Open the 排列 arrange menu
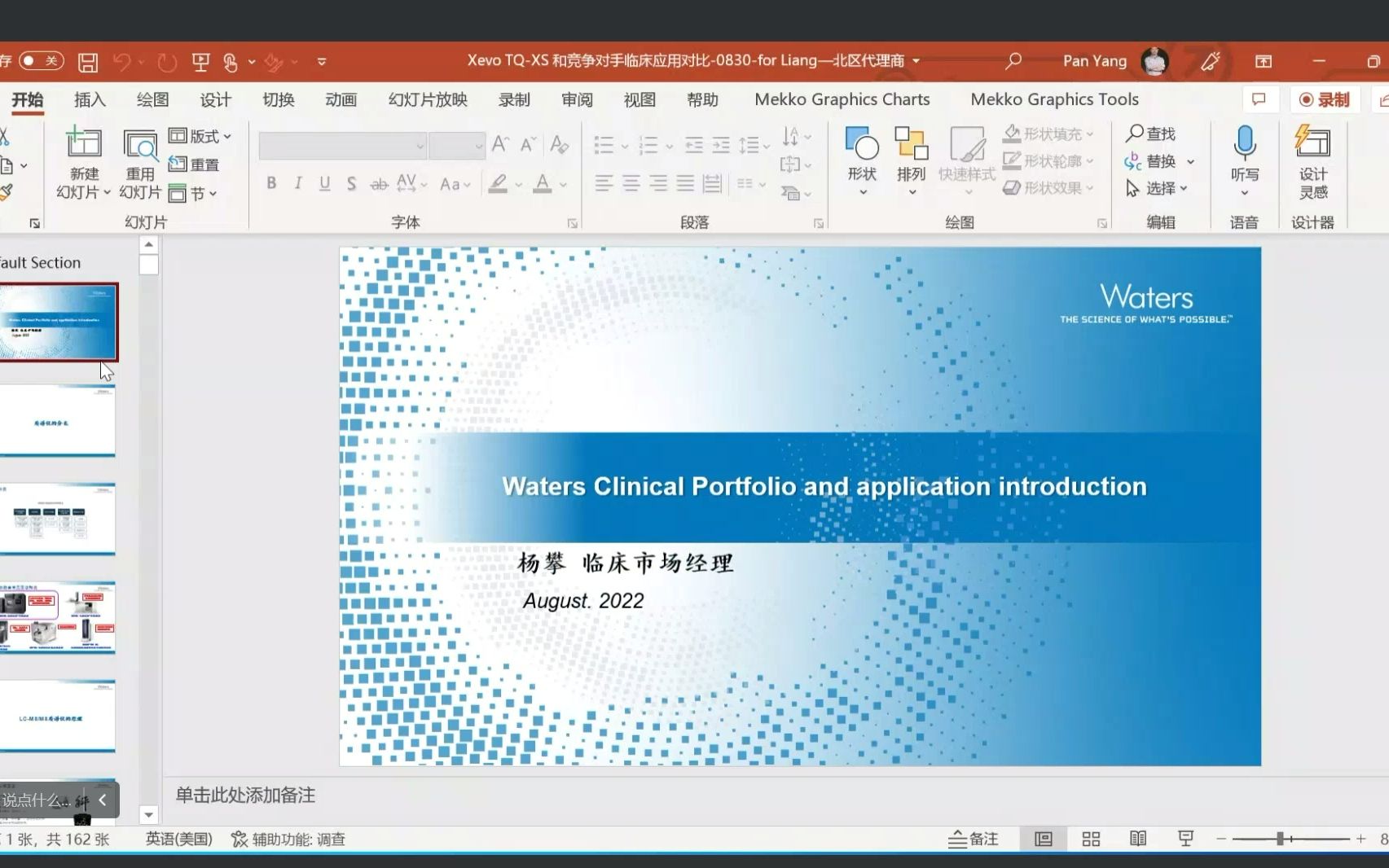The height and width of the screenshot is (868, 1389). click(x=912, y=161)
